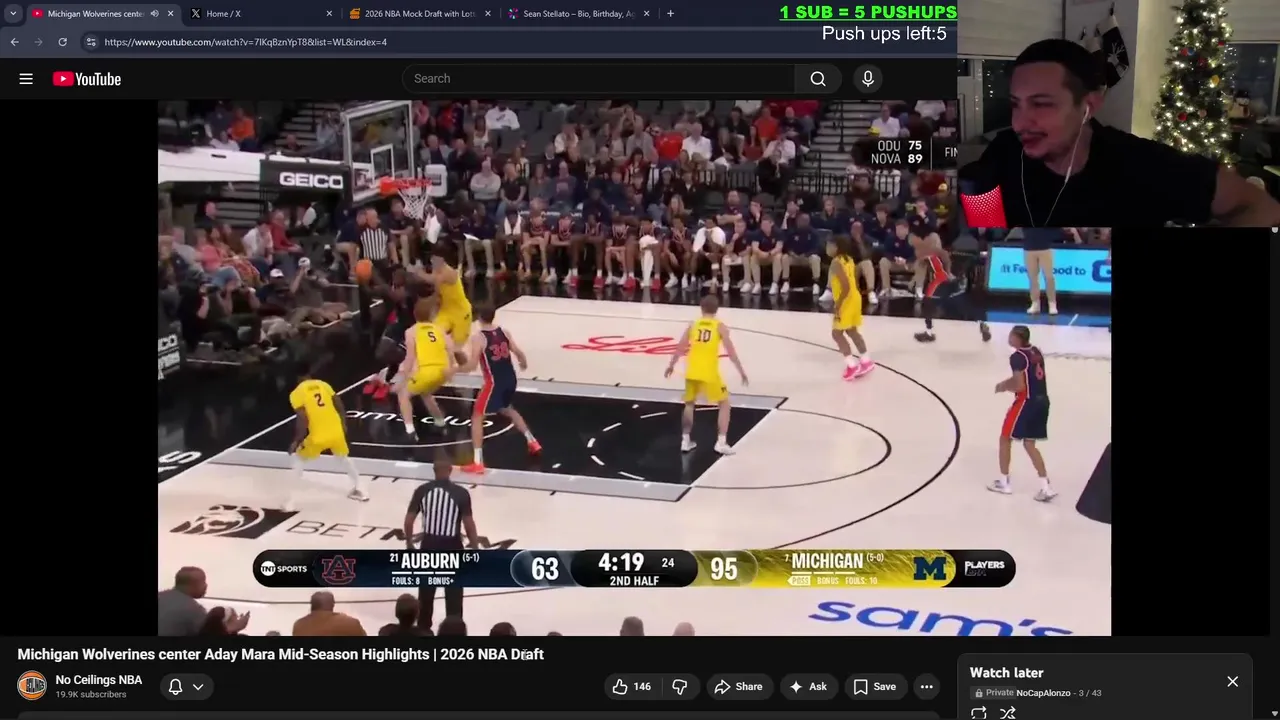Close the Michigan Wolverines tab

click(x=170, y=14)
